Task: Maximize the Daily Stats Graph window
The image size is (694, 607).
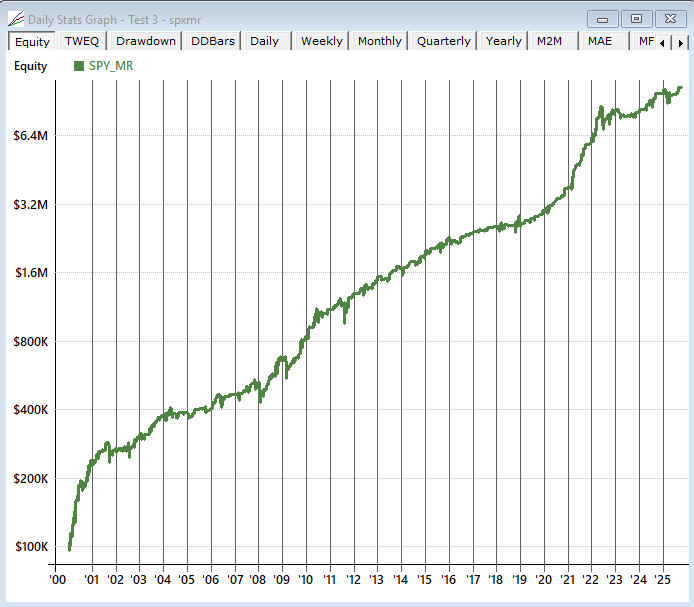Action: [x=636, y=19]
